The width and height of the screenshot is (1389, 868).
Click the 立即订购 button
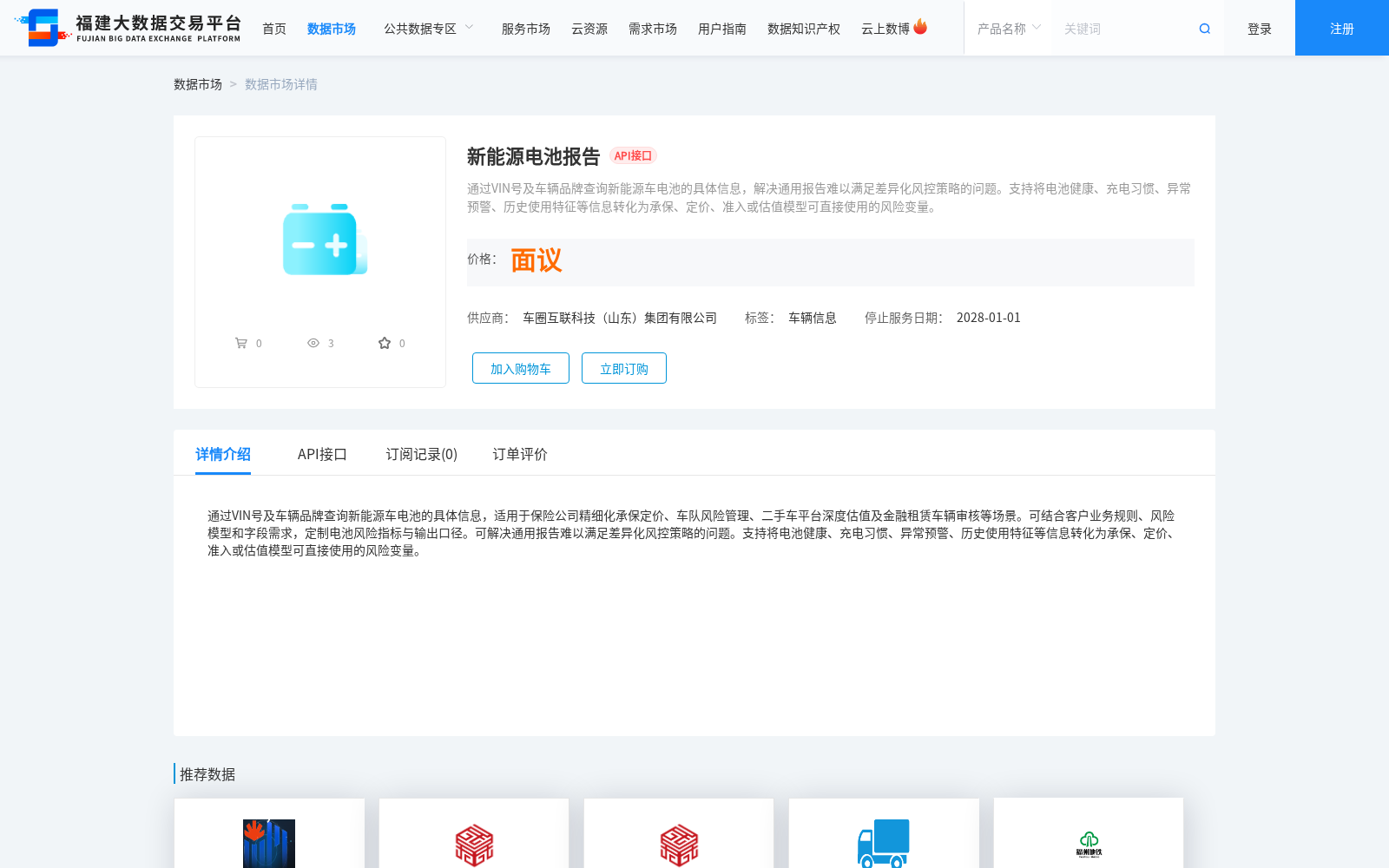point(624,368)
